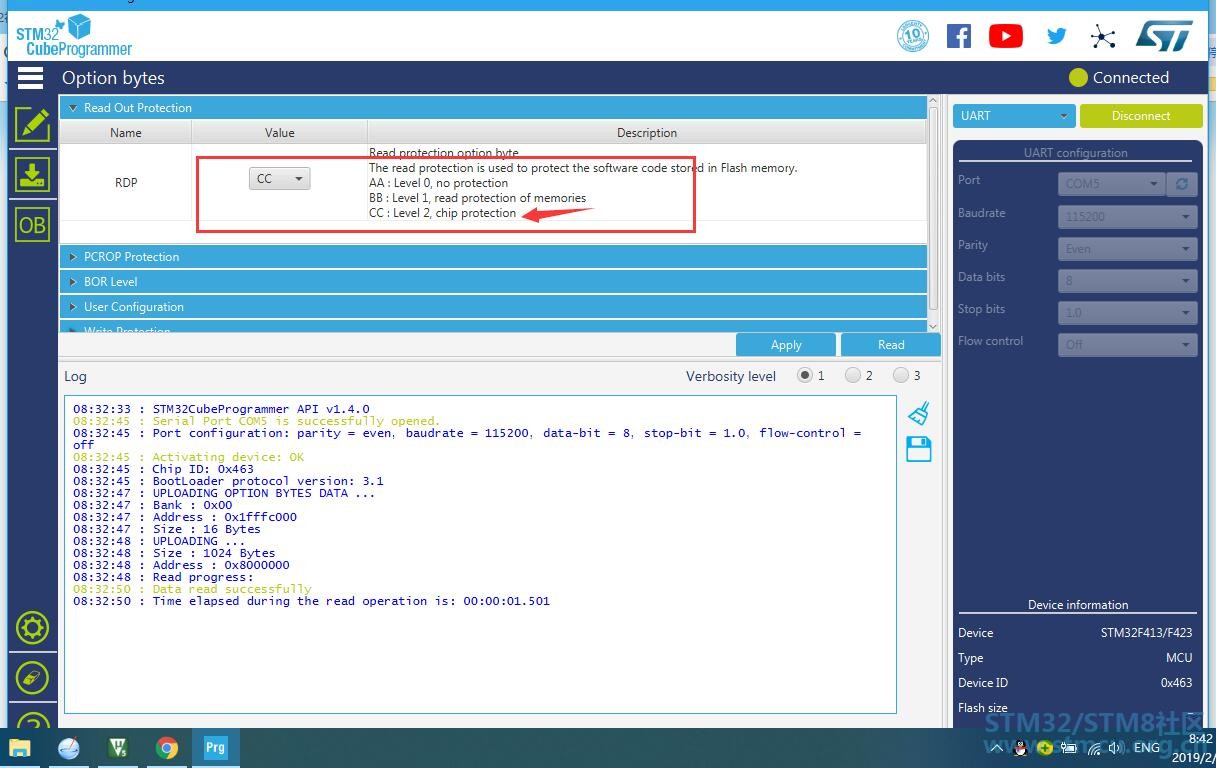The width and height of the screenshot is (1216, 768).
Task: Refresh the COM port list
Action: (1182, 184)
